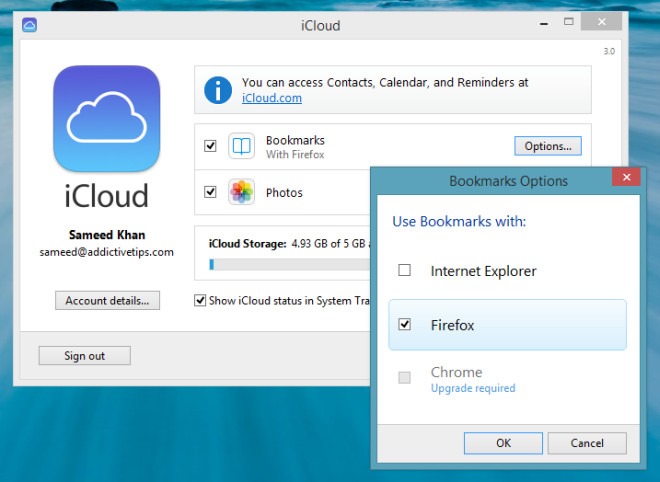Cancel the Bookmarks Options dialog

(587, 443)
